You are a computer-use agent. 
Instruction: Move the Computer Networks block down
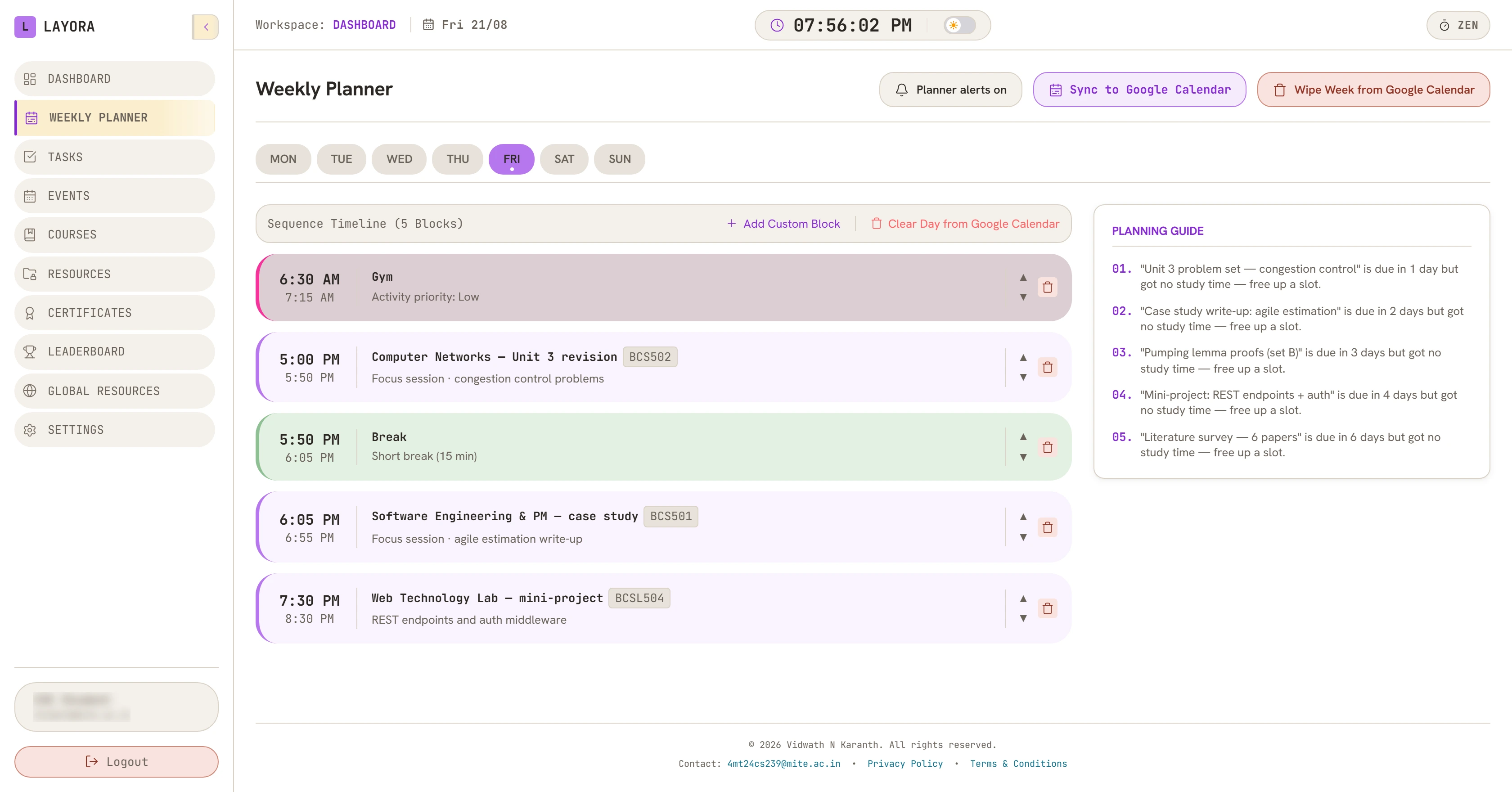click(1023, 377)
